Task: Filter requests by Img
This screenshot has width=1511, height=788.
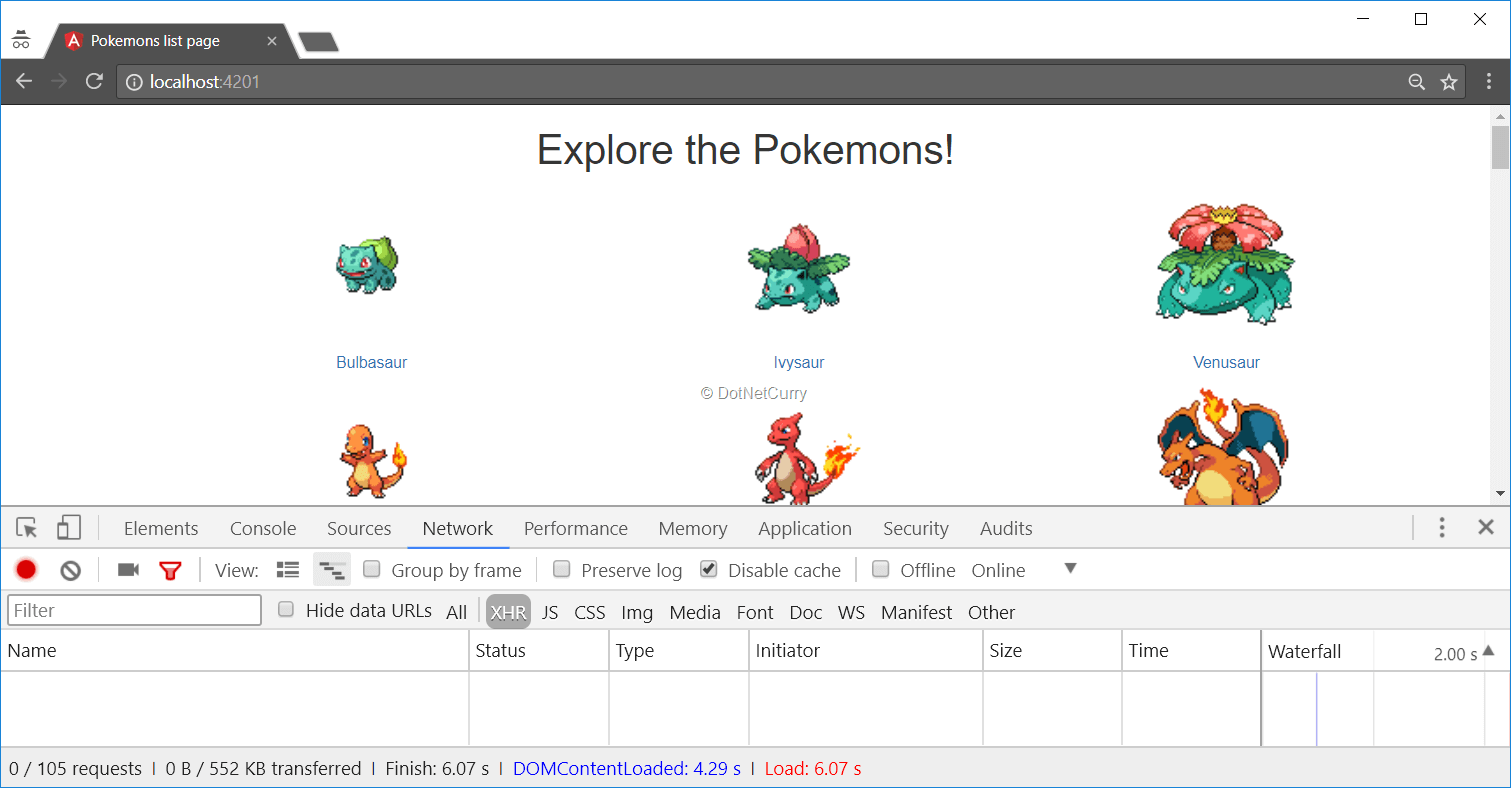Action: coord(637,612)
